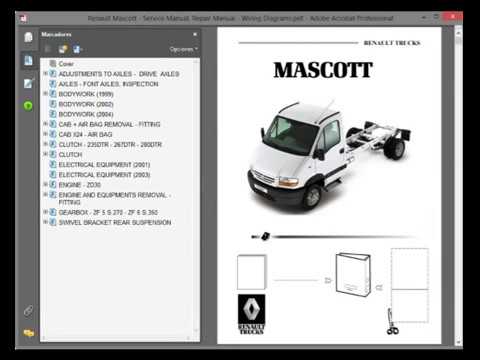Open 'ADJUSTMENTS TO AXLES - DRIVE AXLES' bookmark
This screenshot has height=360, width=480.
[119, 74]
